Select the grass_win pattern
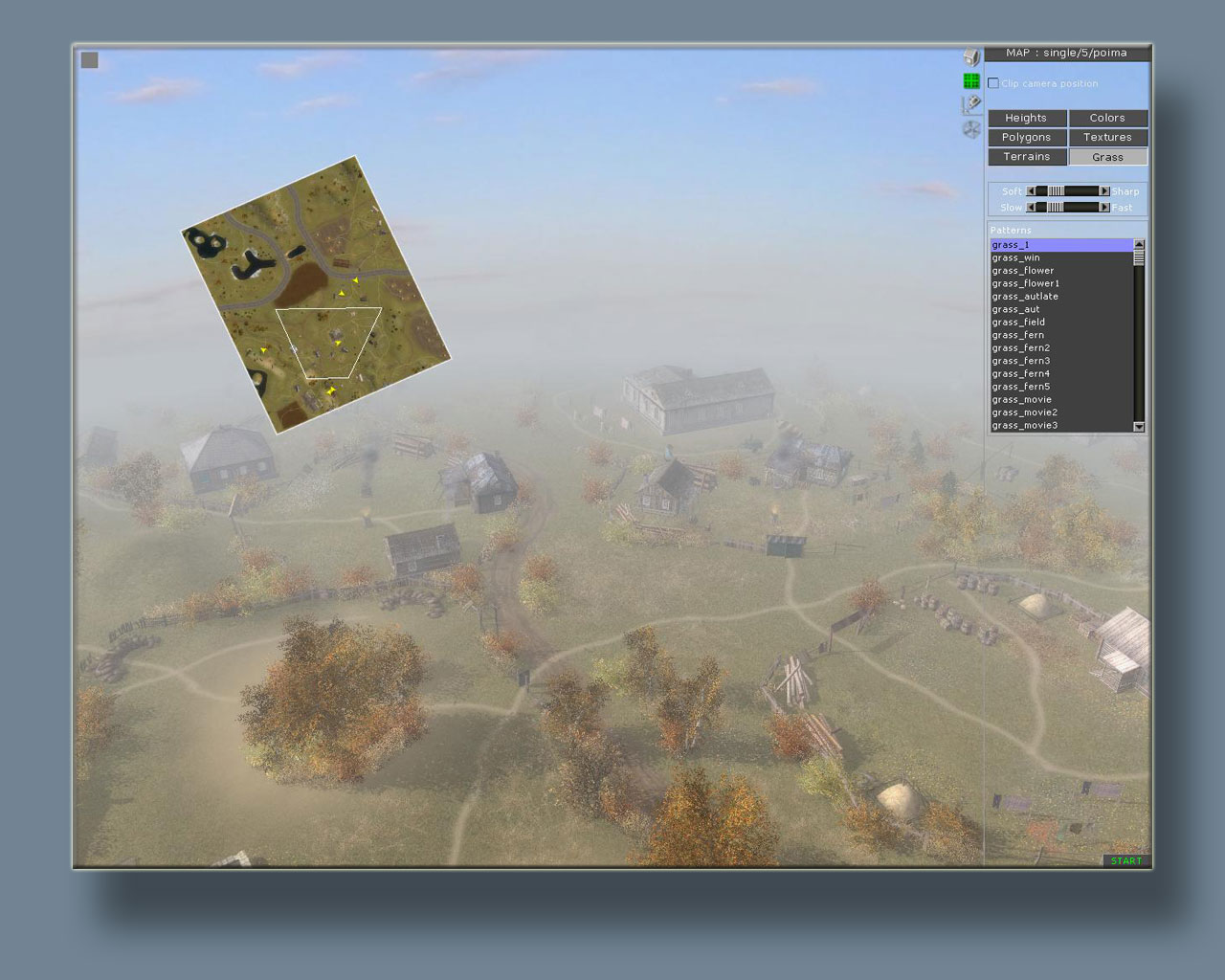 1061,257
